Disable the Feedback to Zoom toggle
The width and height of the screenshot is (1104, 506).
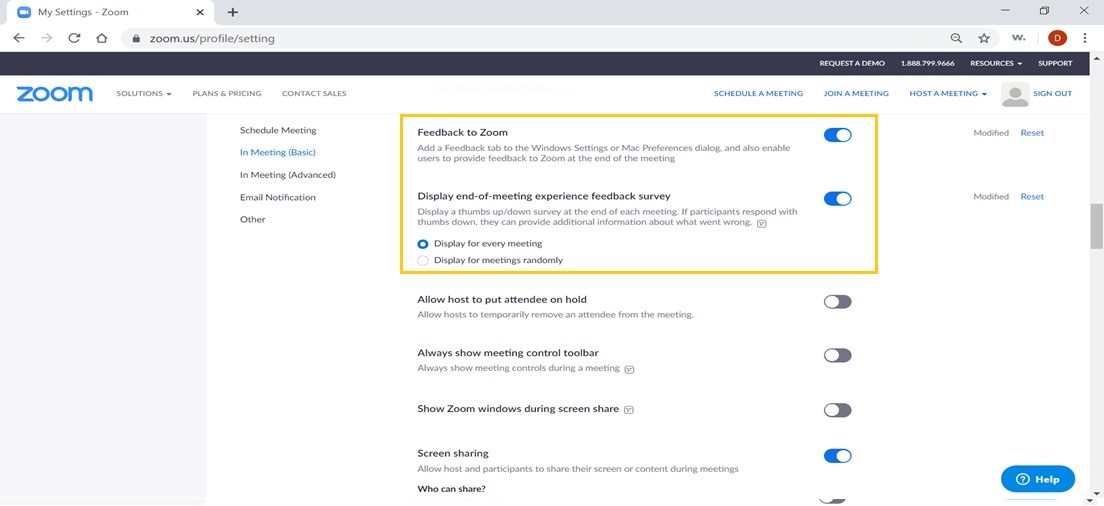coord(837,135)
